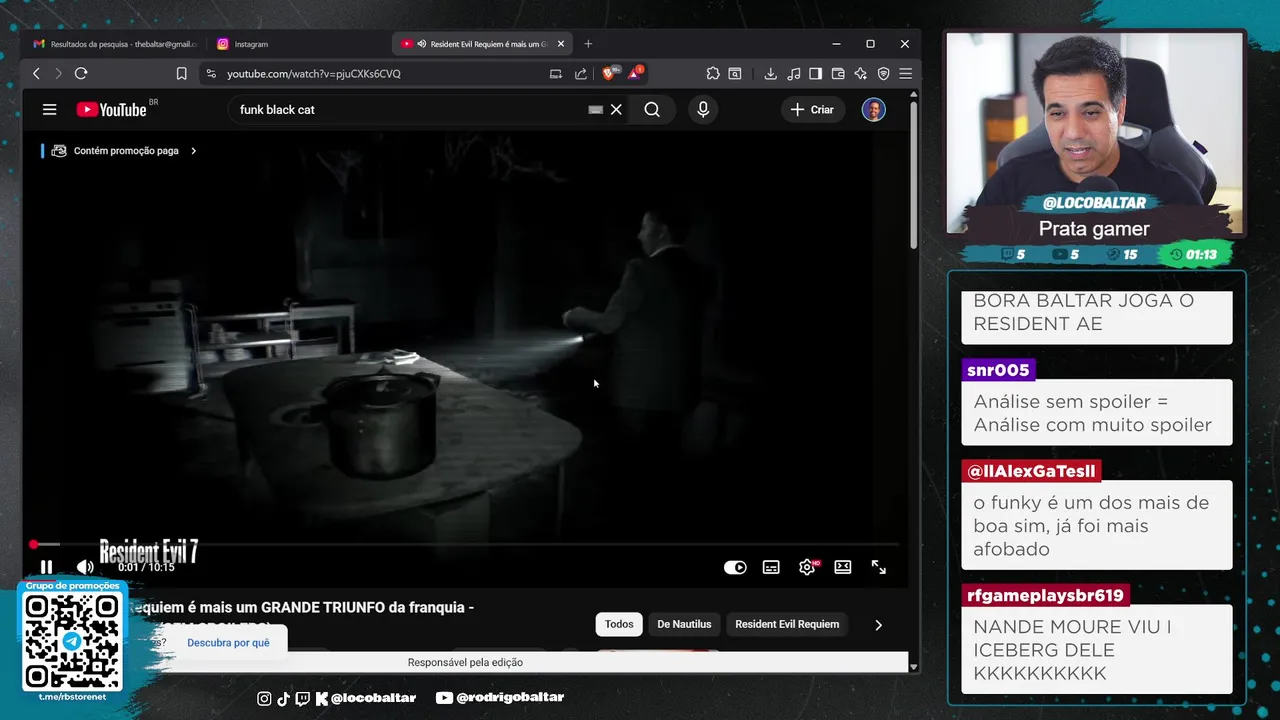The width and height of the screenshot is (1280, 720).
Task: Click the '@LOCOBALTAR' webcam label
Action: (x=1094, y=202)
